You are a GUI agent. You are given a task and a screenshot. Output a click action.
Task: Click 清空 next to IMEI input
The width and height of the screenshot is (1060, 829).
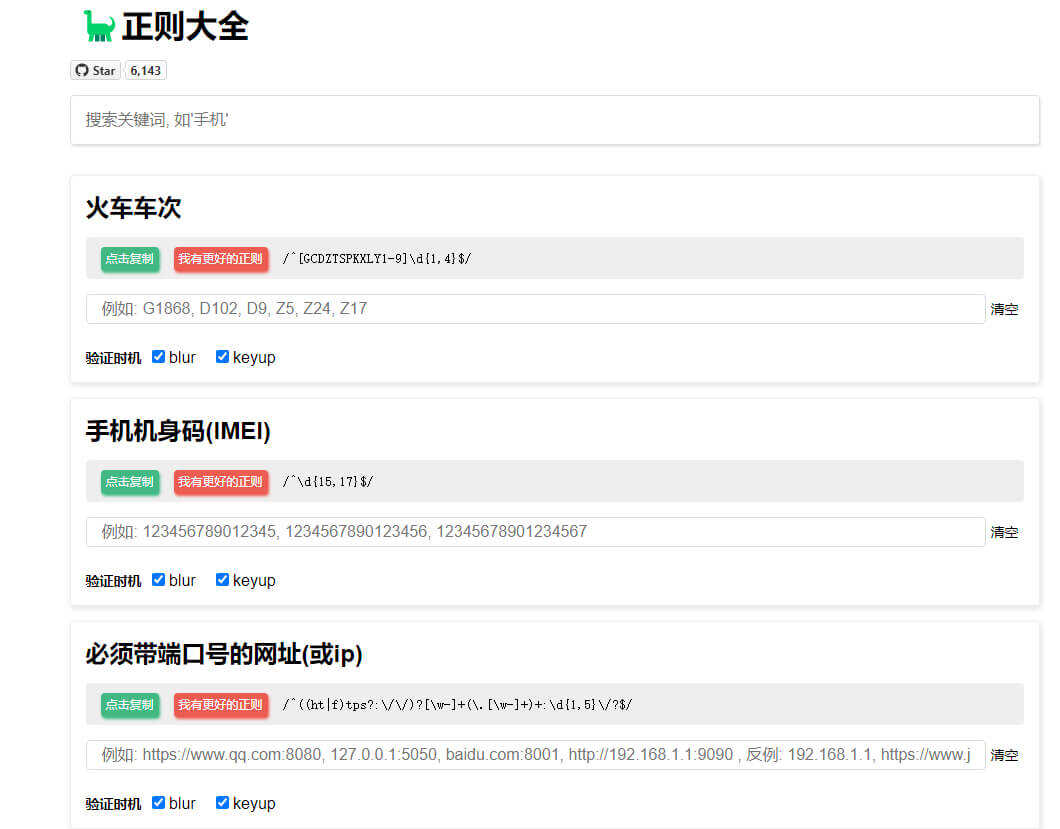click(1005, 532)
